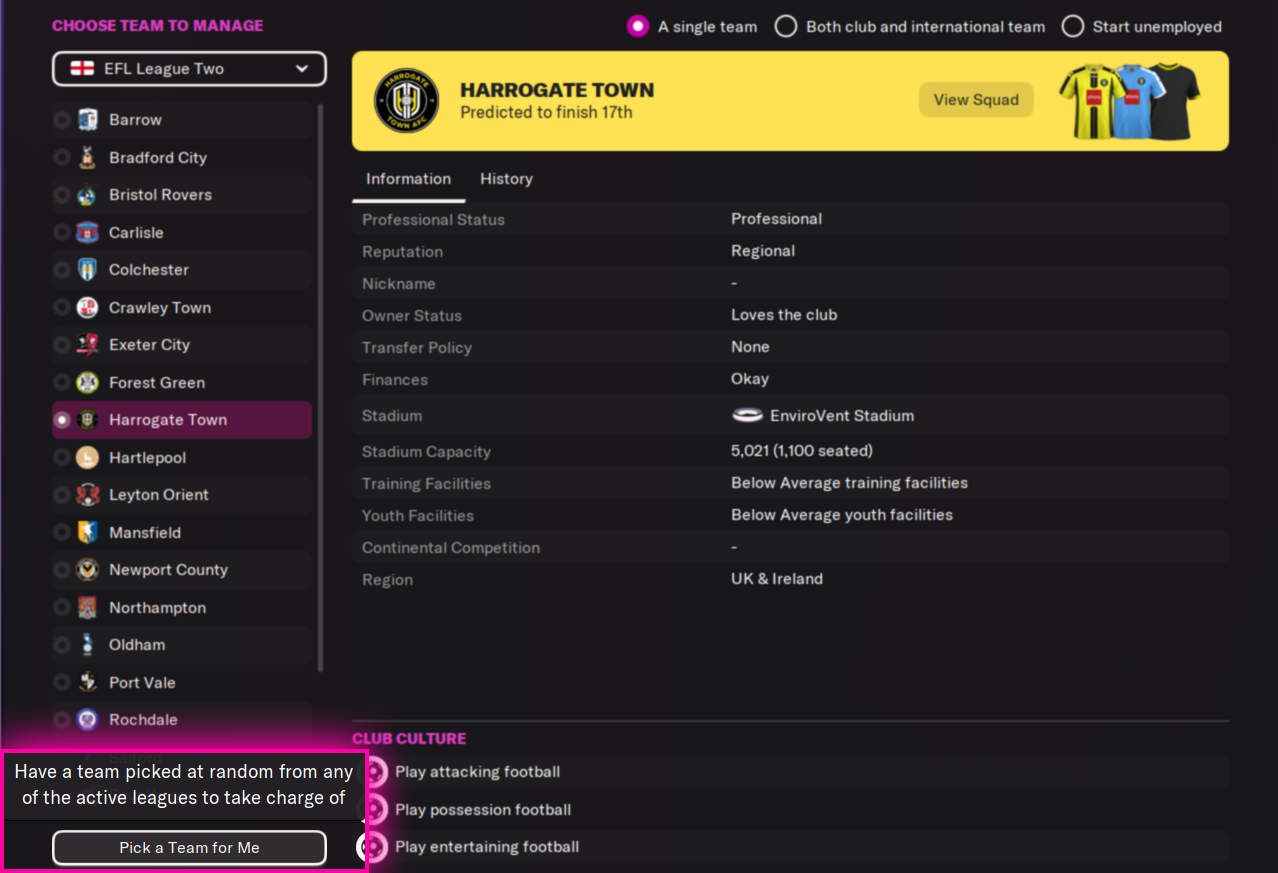
Task: Click the Port Vale badge icon
Action: pyautogui.click(x=88, y=682)
